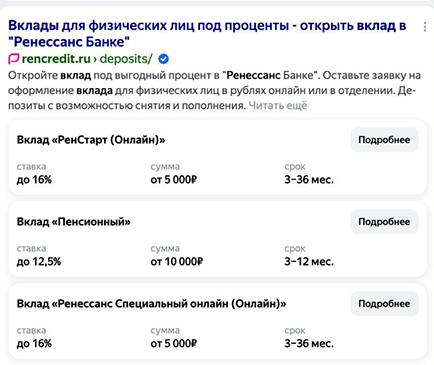Click Подробнее for Вклад Пенсионный
This screenshot has height=365, width=434.
click(x=384, y=222)
